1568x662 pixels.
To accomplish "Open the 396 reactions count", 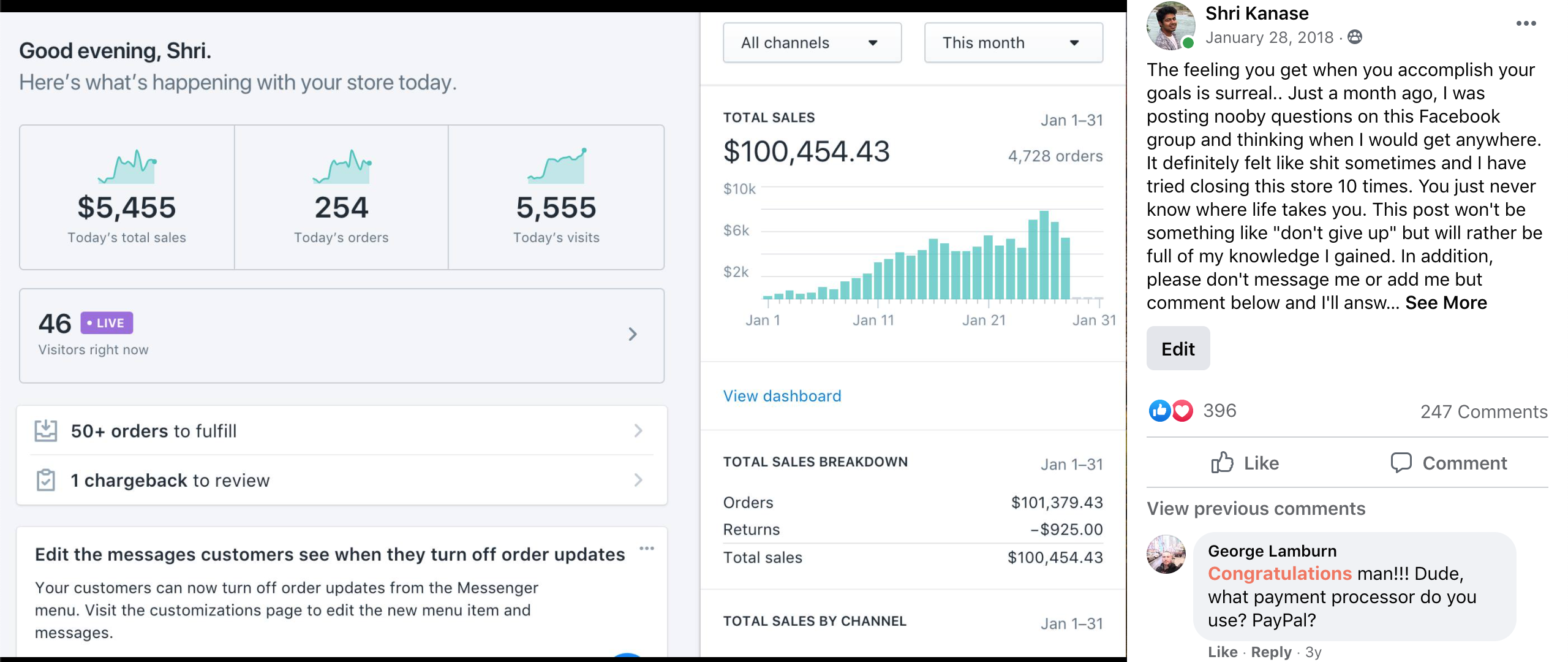I will (1219, 411).
